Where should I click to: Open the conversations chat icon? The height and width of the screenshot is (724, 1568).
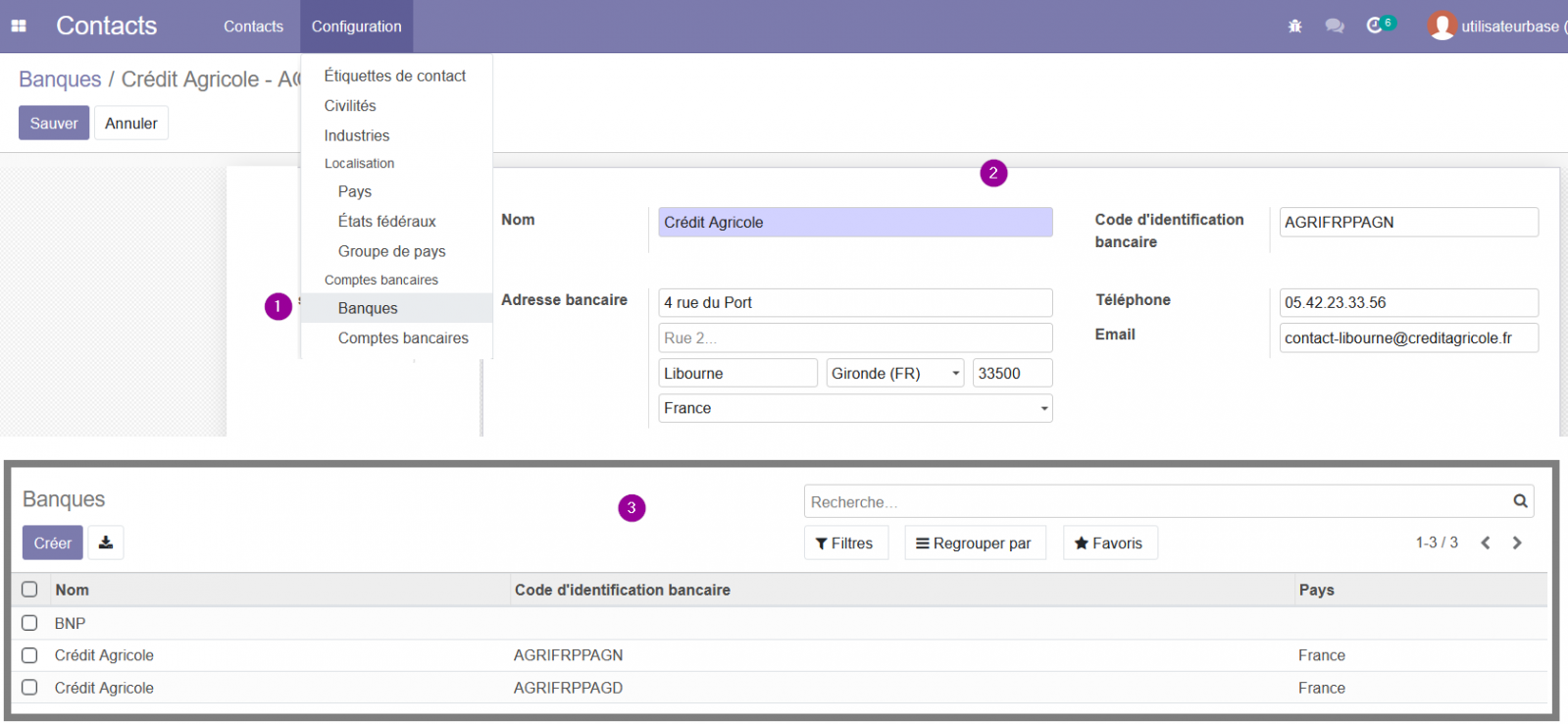point(1335,26)
